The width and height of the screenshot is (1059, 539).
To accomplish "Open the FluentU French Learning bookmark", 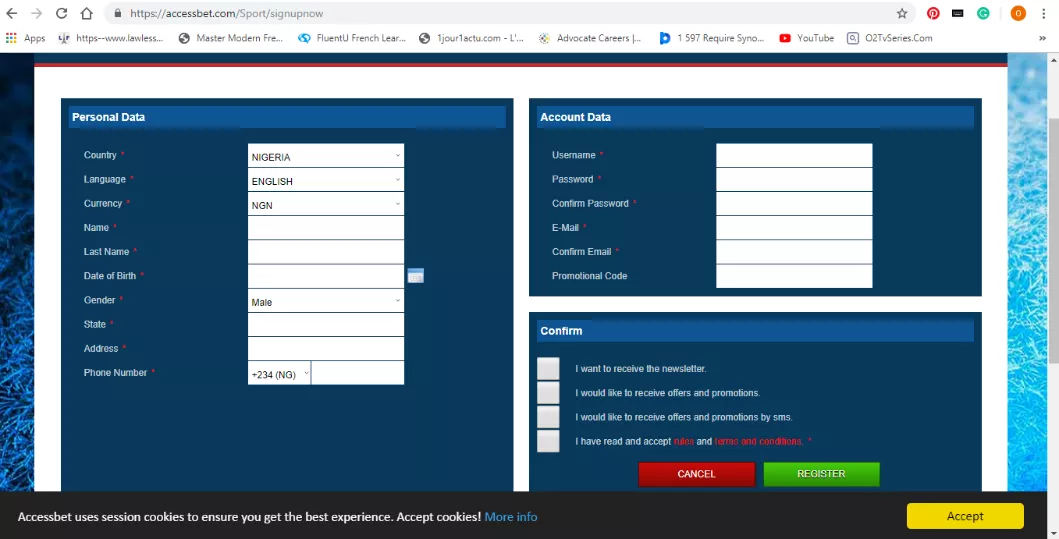I will coord(352,38).
